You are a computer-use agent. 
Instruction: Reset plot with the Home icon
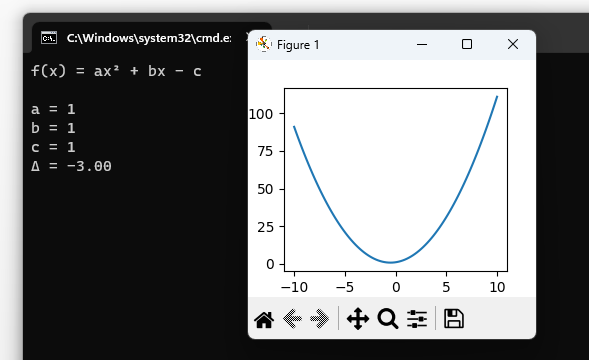264,319
